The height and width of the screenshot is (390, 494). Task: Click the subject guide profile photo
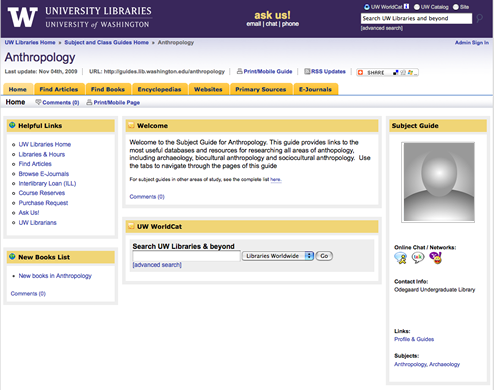tap(438, 182)
